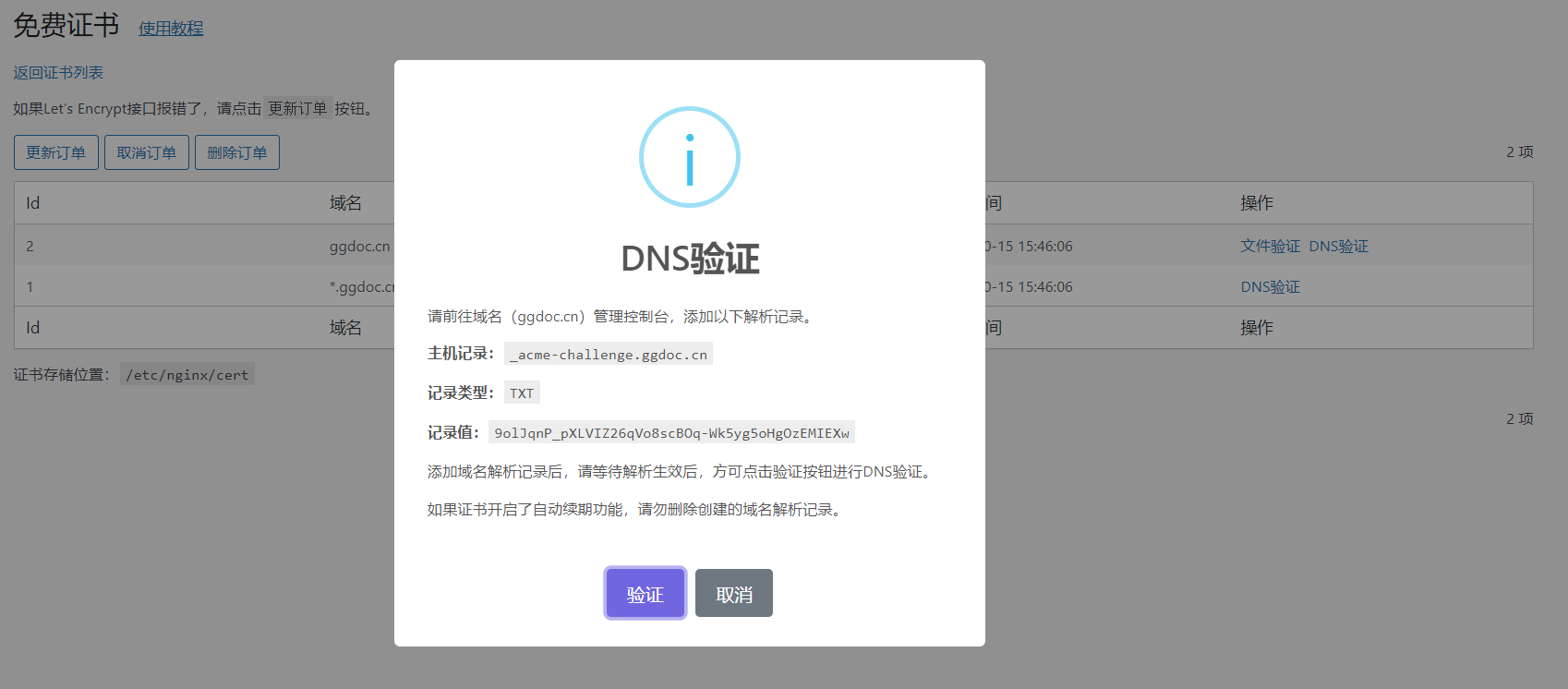The height and width of the screenshot is (689, 1568).
Task: Click the blue info icon
Action: click(690, 157)
